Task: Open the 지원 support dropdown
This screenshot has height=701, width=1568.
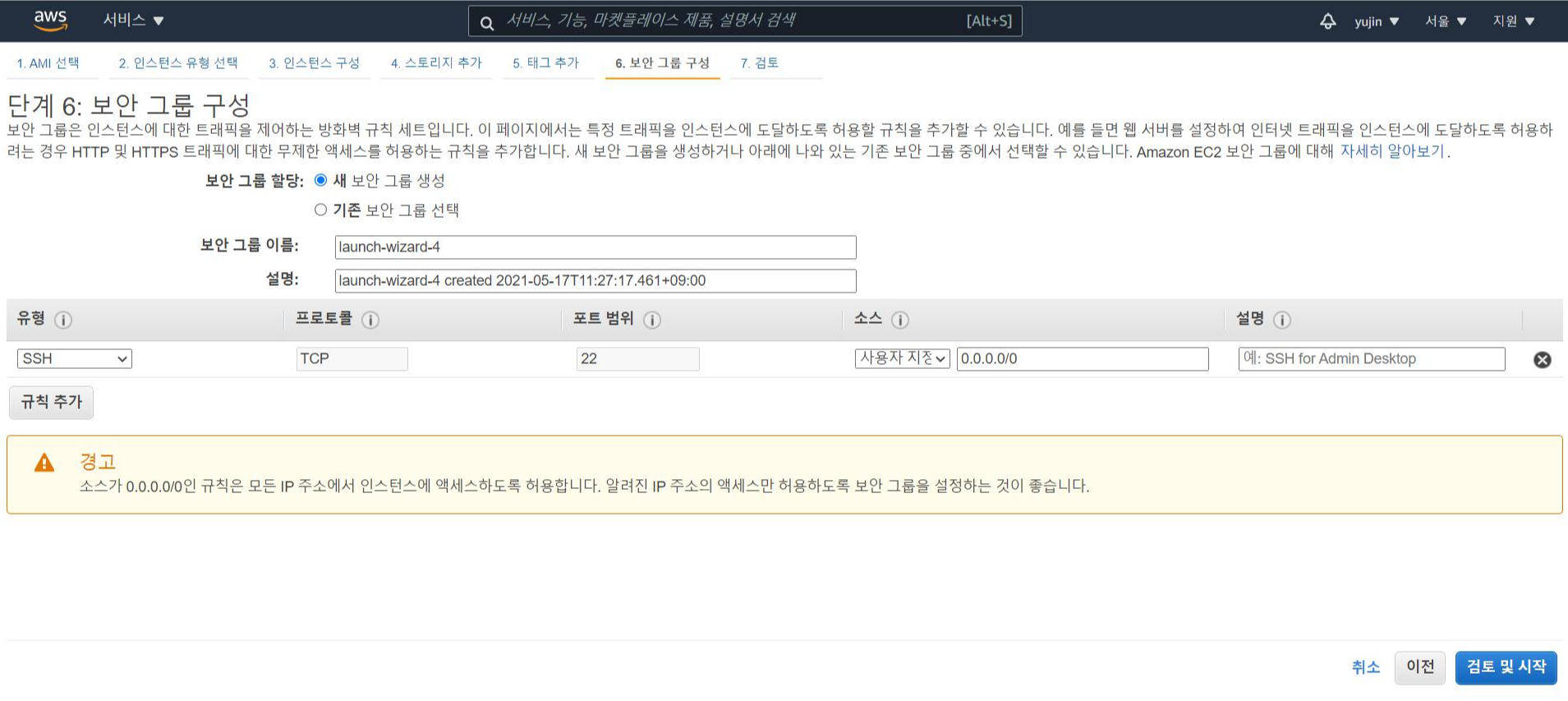Action: 1514,21
